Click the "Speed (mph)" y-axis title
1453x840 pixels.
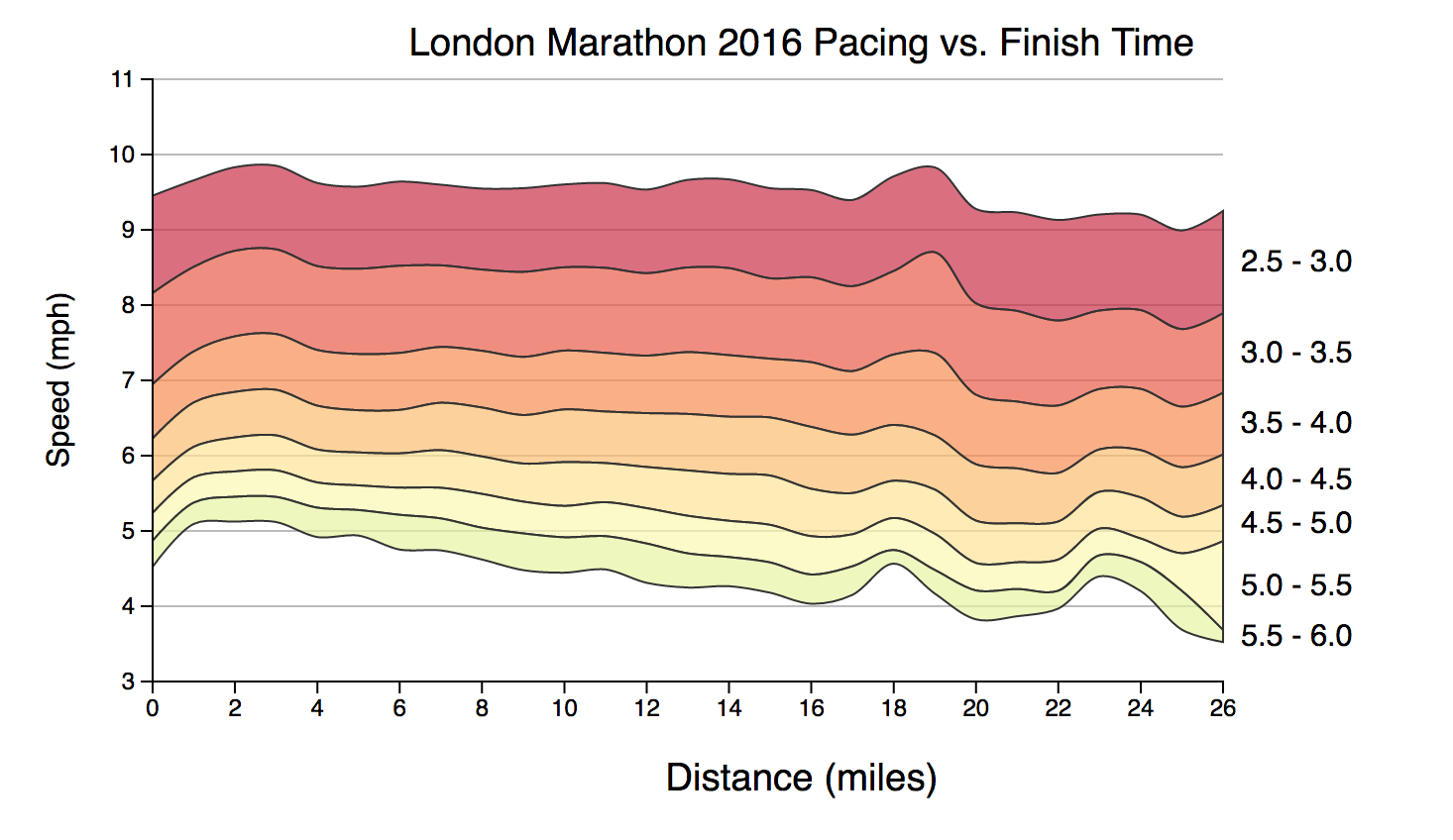coord(59,379)
